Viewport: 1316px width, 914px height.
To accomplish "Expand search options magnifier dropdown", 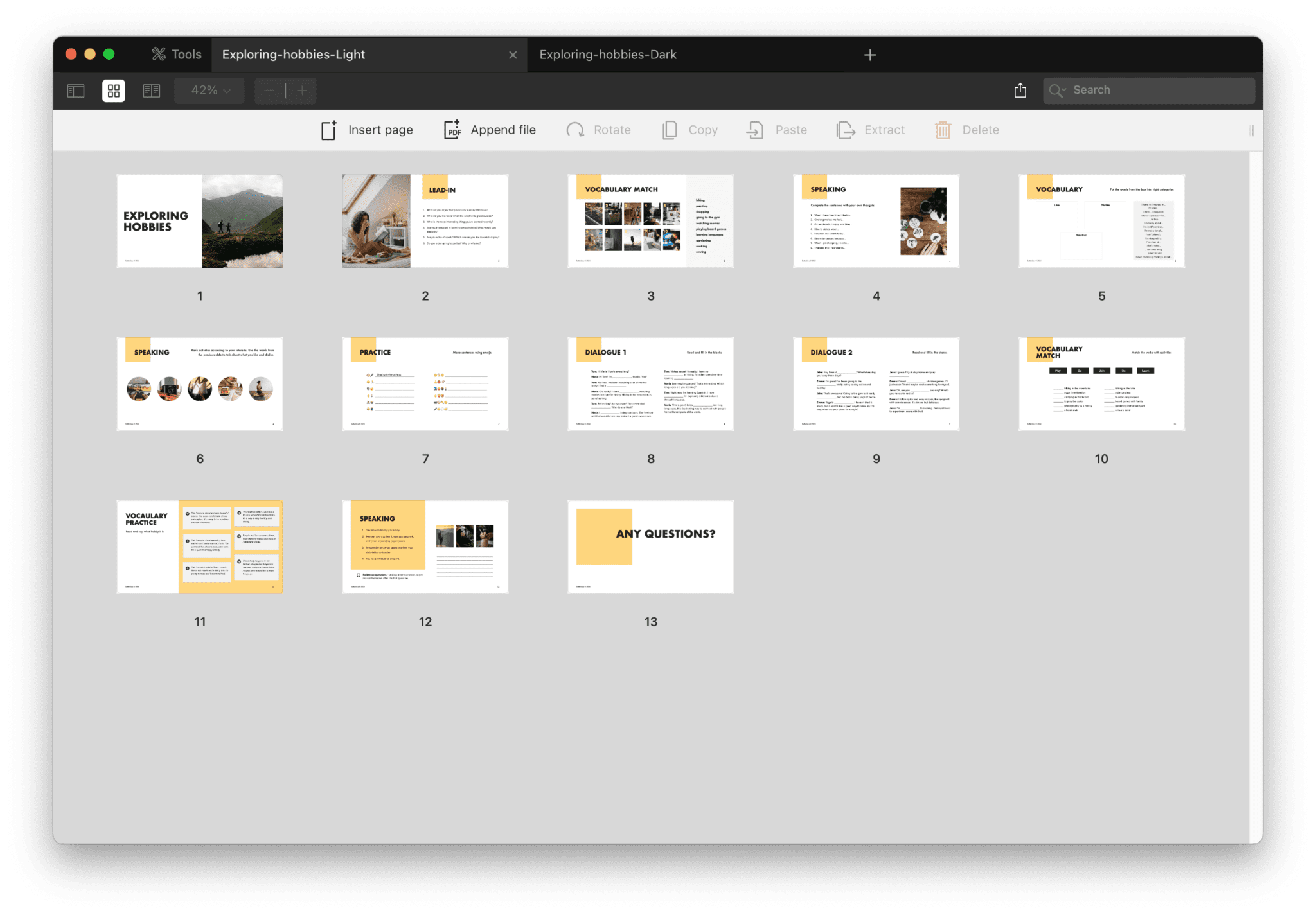I will 1057,91.
